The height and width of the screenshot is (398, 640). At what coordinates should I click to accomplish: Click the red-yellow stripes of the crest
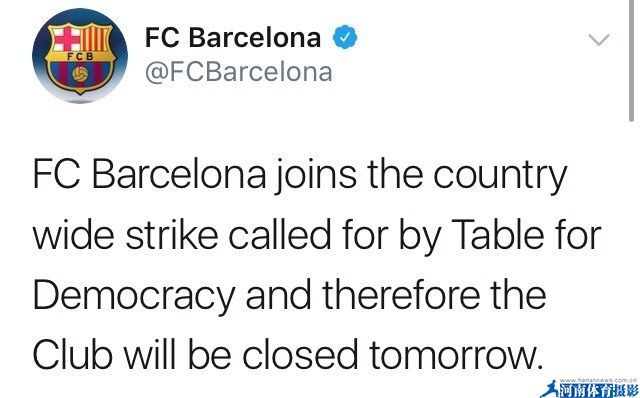(x=96, y=38)
